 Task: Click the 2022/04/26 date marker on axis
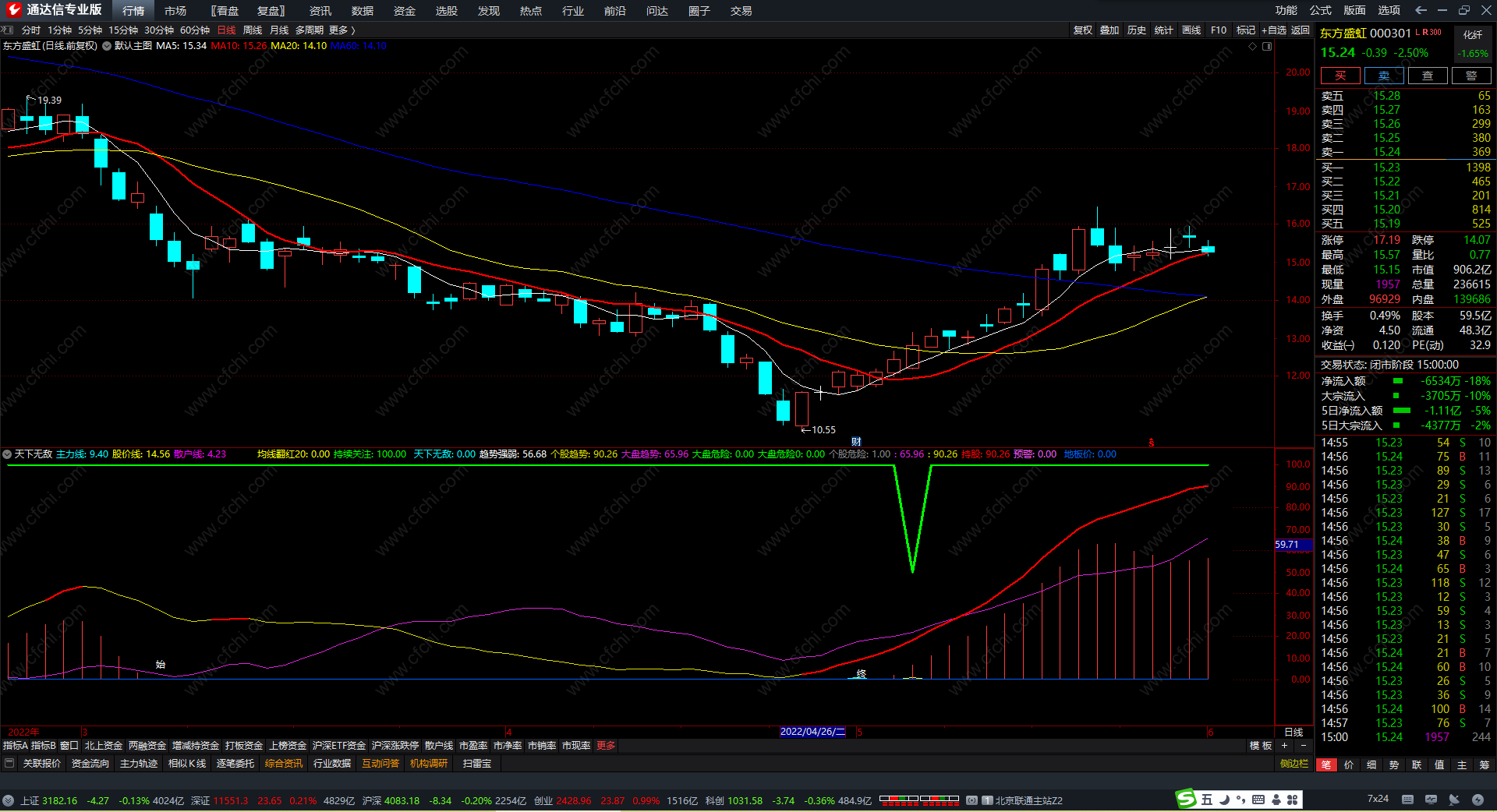point(812,732)
